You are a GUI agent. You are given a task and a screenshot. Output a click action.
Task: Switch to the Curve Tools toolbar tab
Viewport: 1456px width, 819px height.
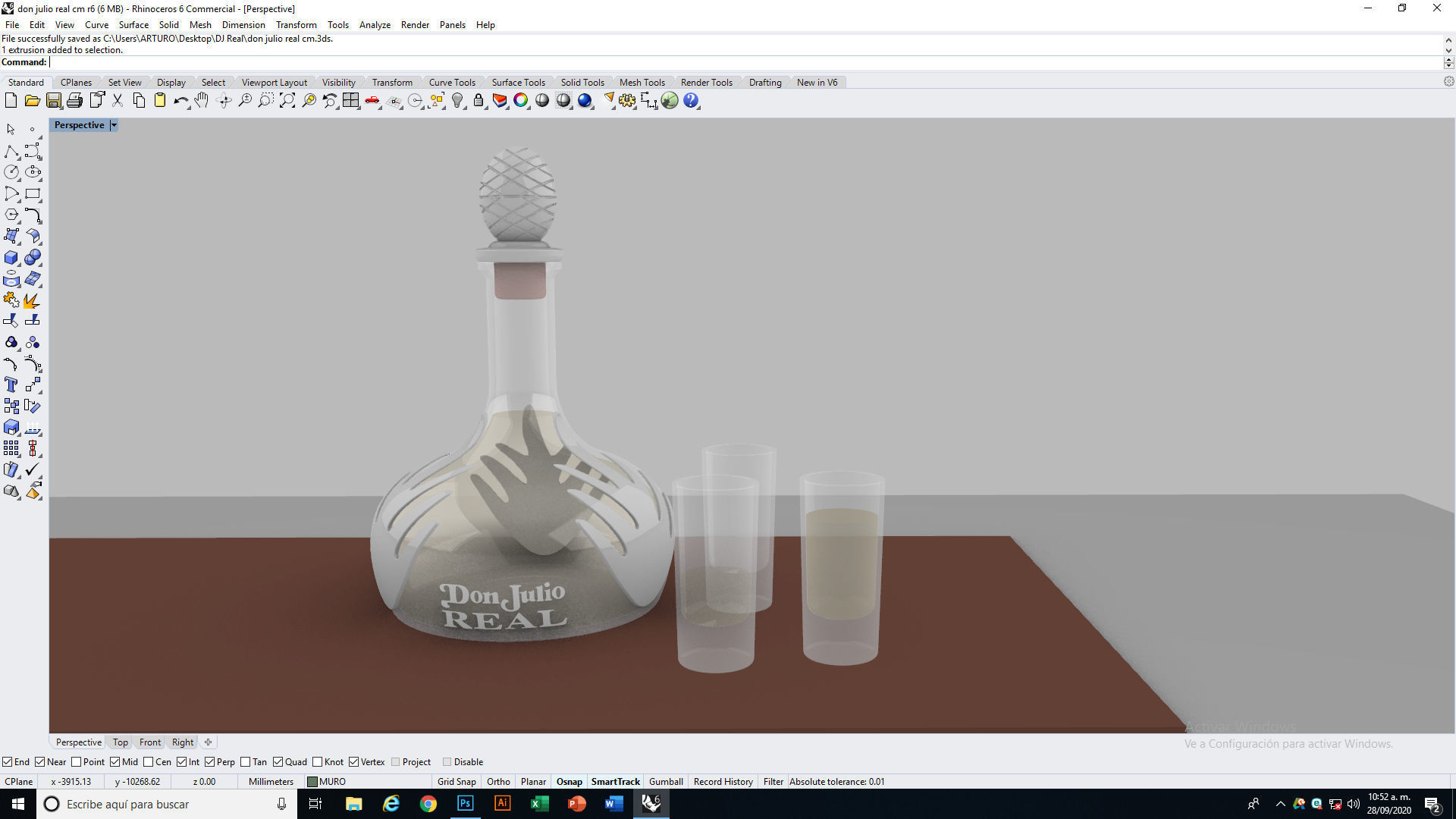tap(452, 83)
